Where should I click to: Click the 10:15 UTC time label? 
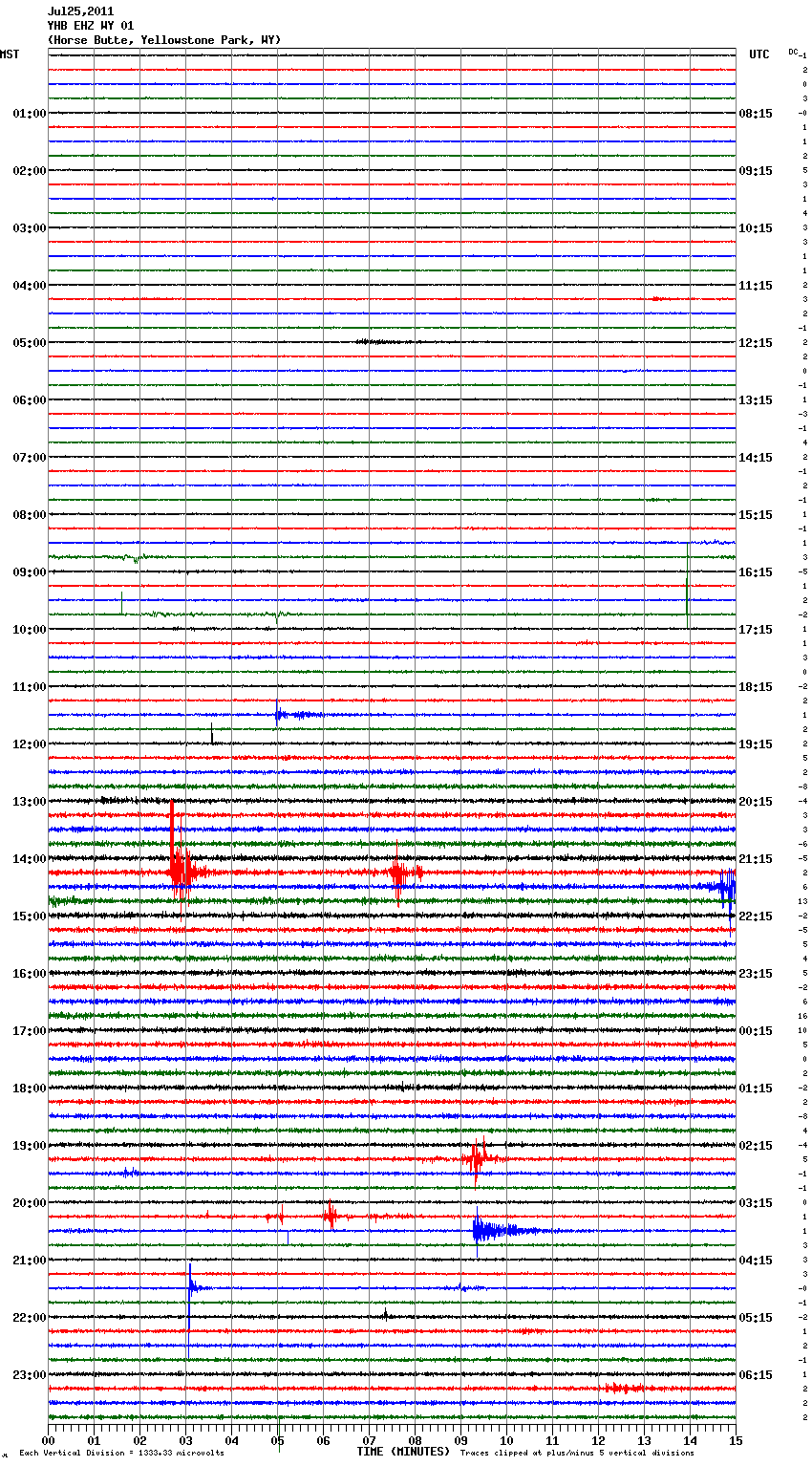click(x=756, y=228)
